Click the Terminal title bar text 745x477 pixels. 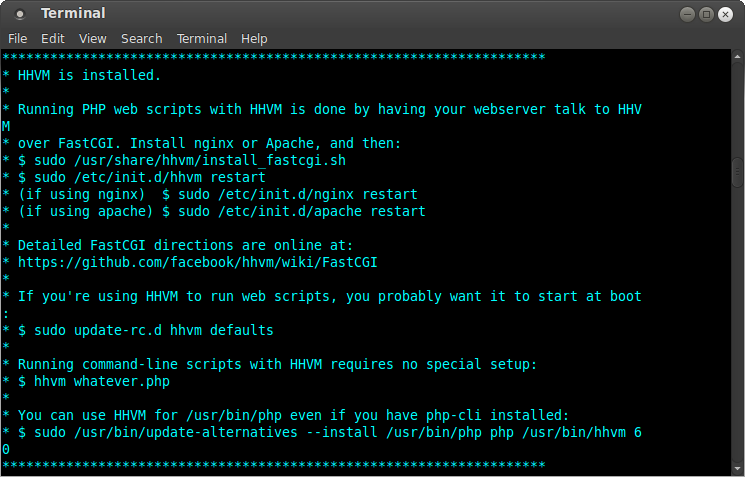click(x=73, y=14)
